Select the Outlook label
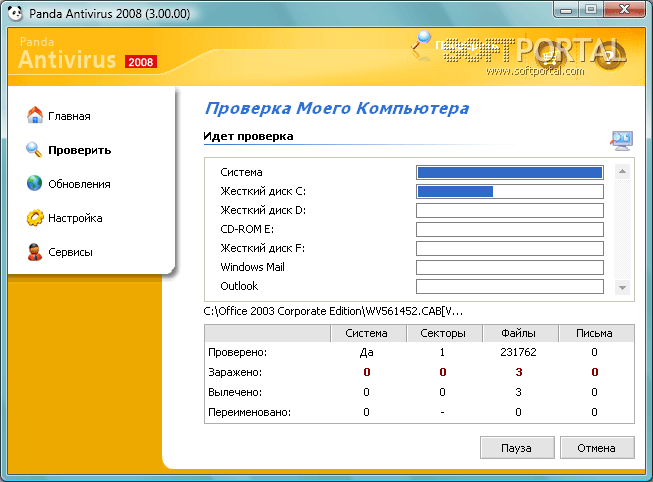Image resolution: width=653 pixels, height=482 pixels. 239,286
